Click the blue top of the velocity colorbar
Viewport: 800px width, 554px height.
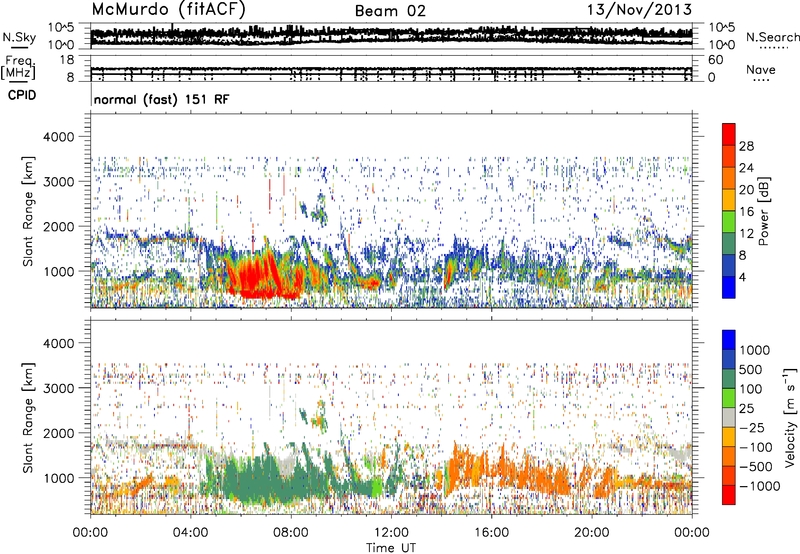pos(729,340)
